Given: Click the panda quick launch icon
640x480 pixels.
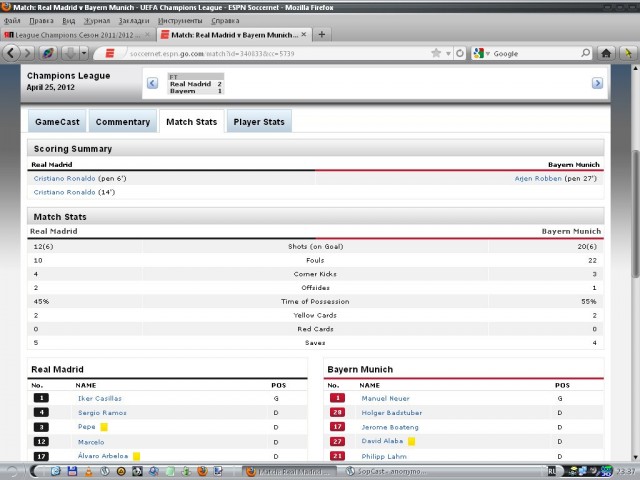Looking at the screenshot, I should tap(137, 471).
